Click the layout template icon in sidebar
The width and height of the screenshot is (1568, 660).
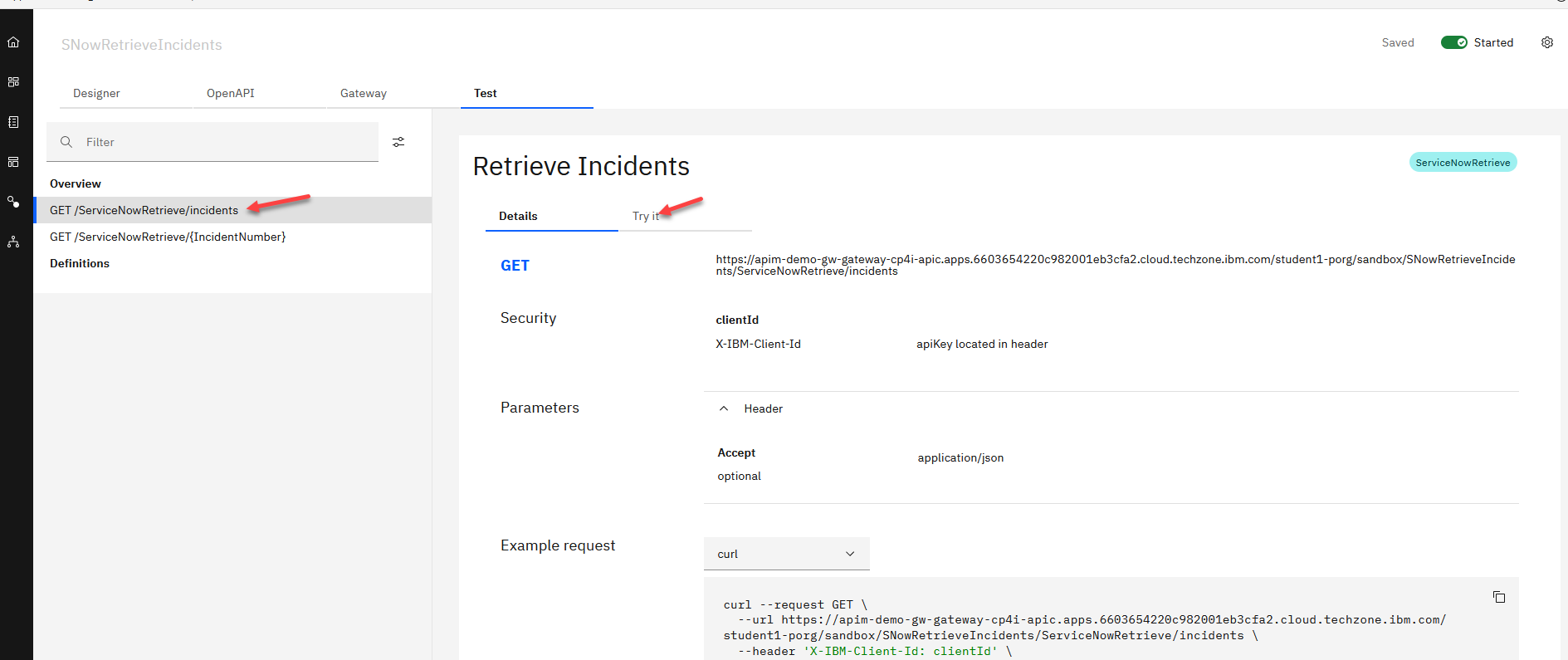(x=13, y=162)
